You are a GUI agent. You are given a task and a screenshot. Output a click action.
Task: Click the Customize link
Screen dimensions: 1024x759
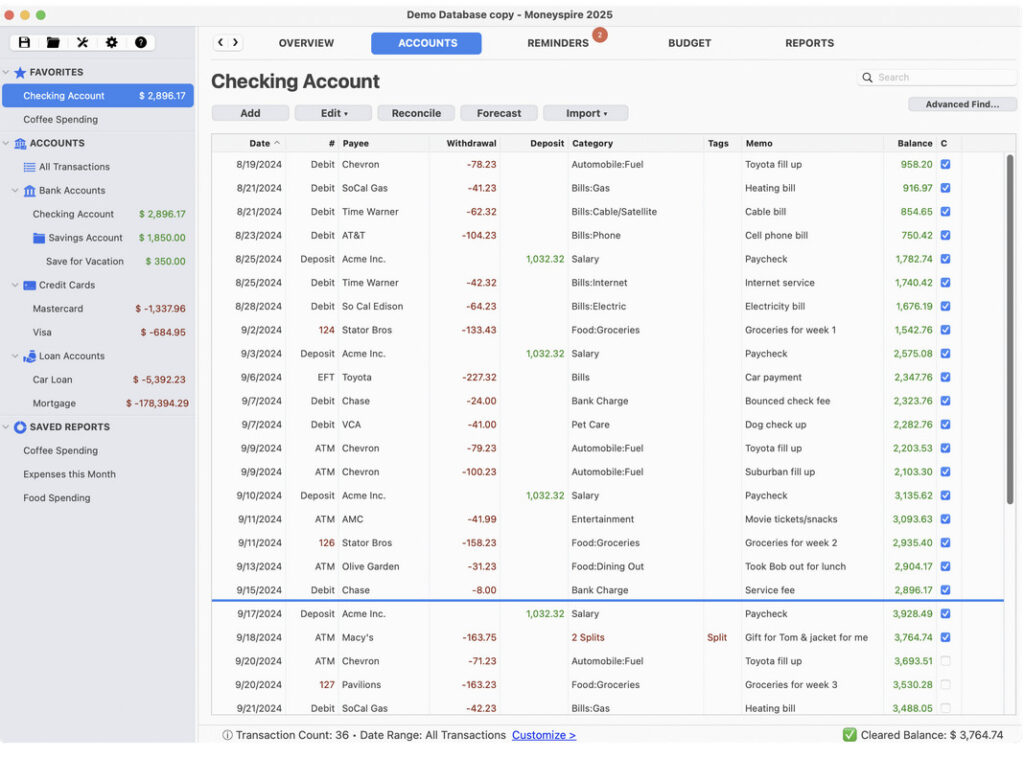543,735
